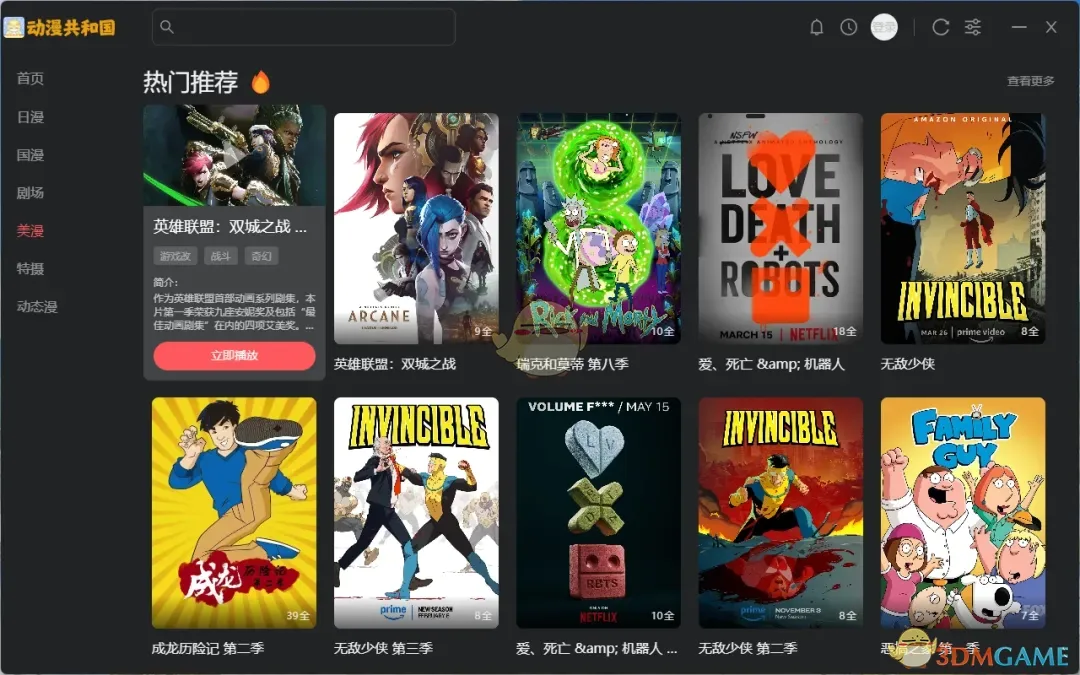Click the 奇幻 tag
The height and width of the screenshot is (675, 1080).
pos(261,256)
